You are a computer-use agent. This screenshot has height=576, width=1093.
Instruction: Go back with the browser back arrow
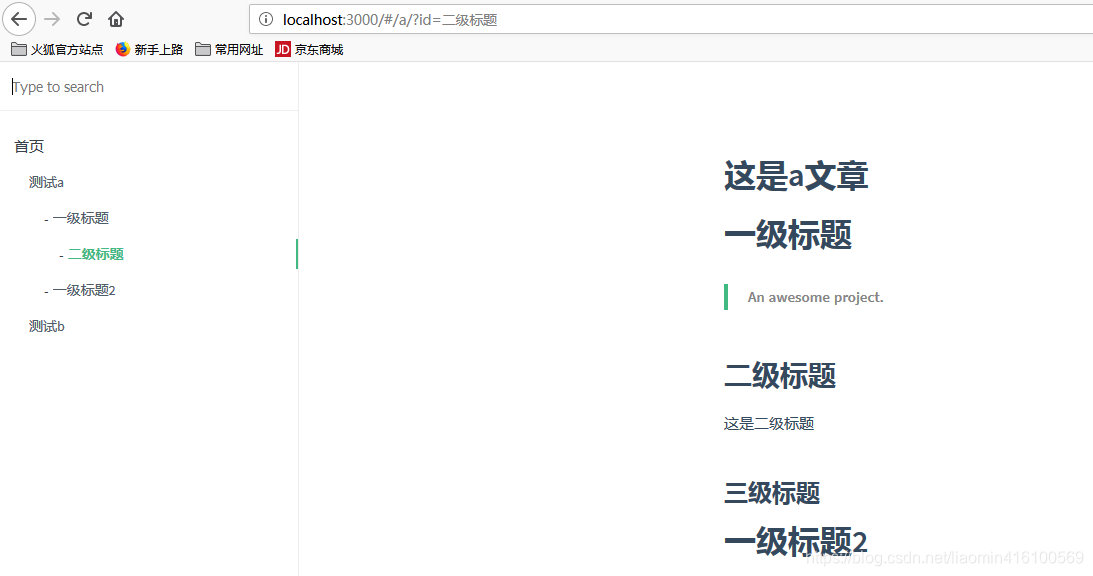19,19
